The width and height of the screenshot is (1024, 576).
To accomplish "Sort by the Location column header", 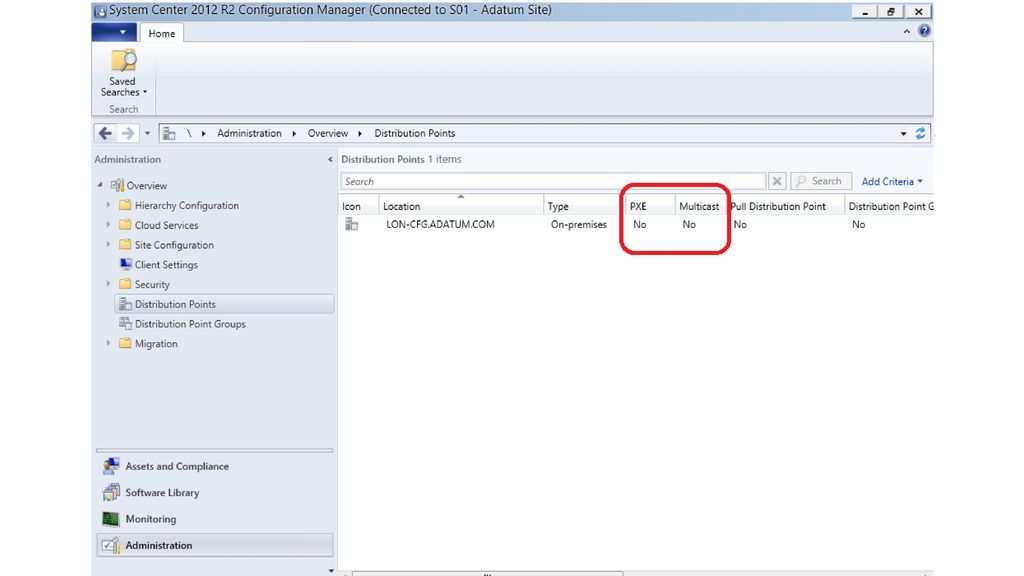I will (461, 206).
